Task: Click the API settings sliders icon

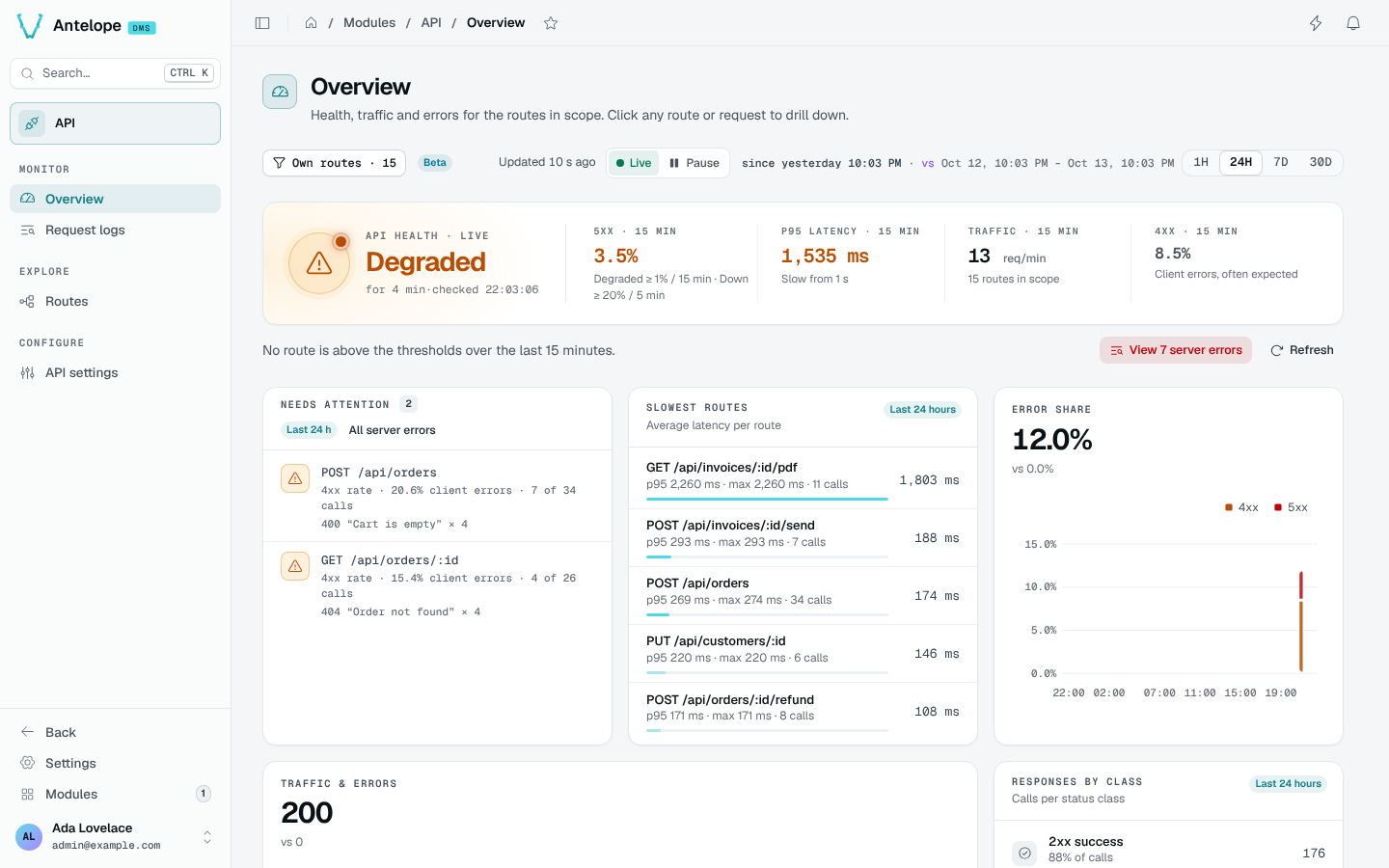Action: coord(28,373)
